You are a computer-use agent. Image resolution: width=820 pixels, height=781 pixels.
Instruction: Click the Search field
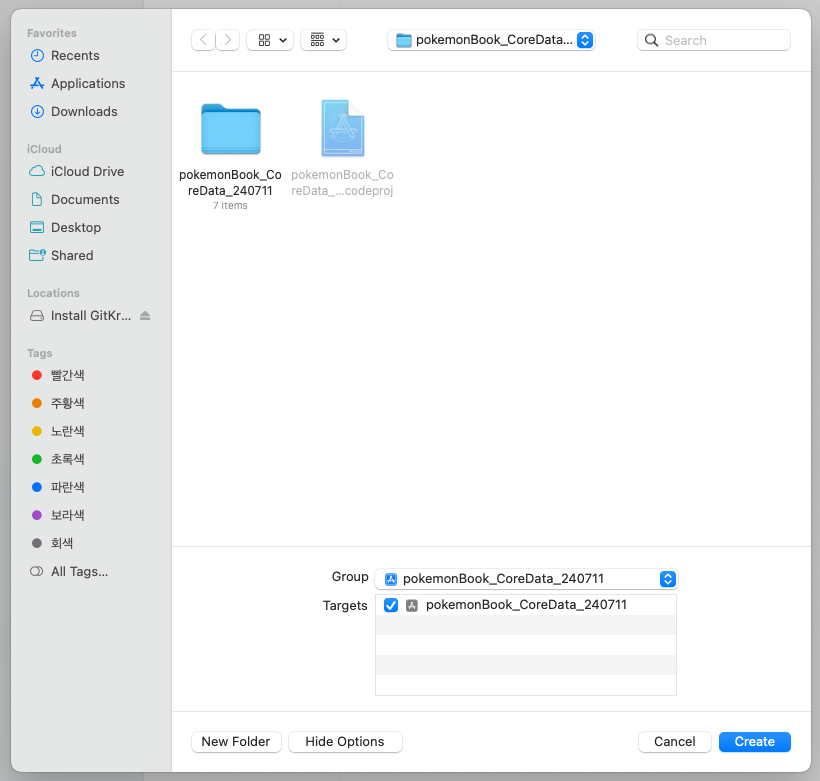pyautogui.click(x=713, y=40)
